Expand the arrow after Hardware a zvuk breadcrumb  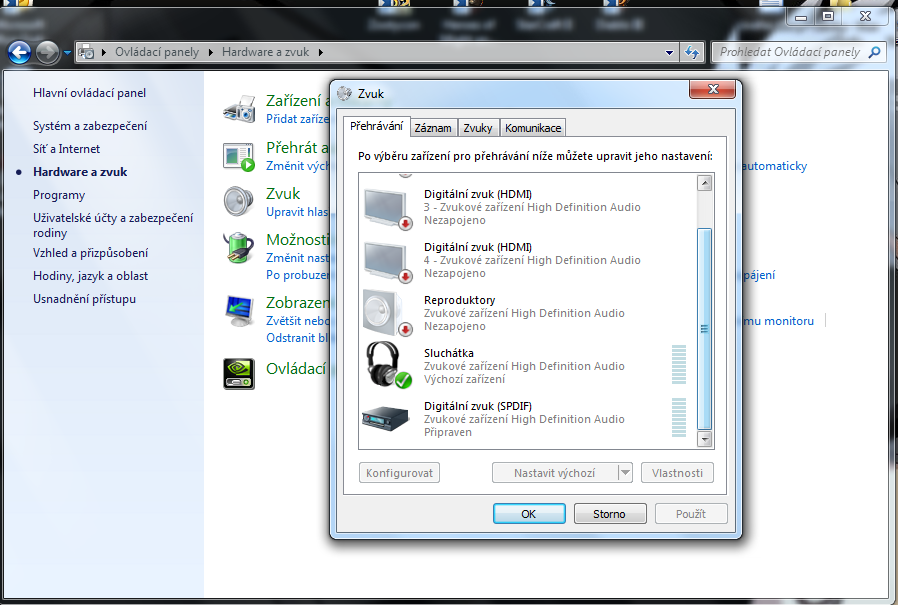320,52
